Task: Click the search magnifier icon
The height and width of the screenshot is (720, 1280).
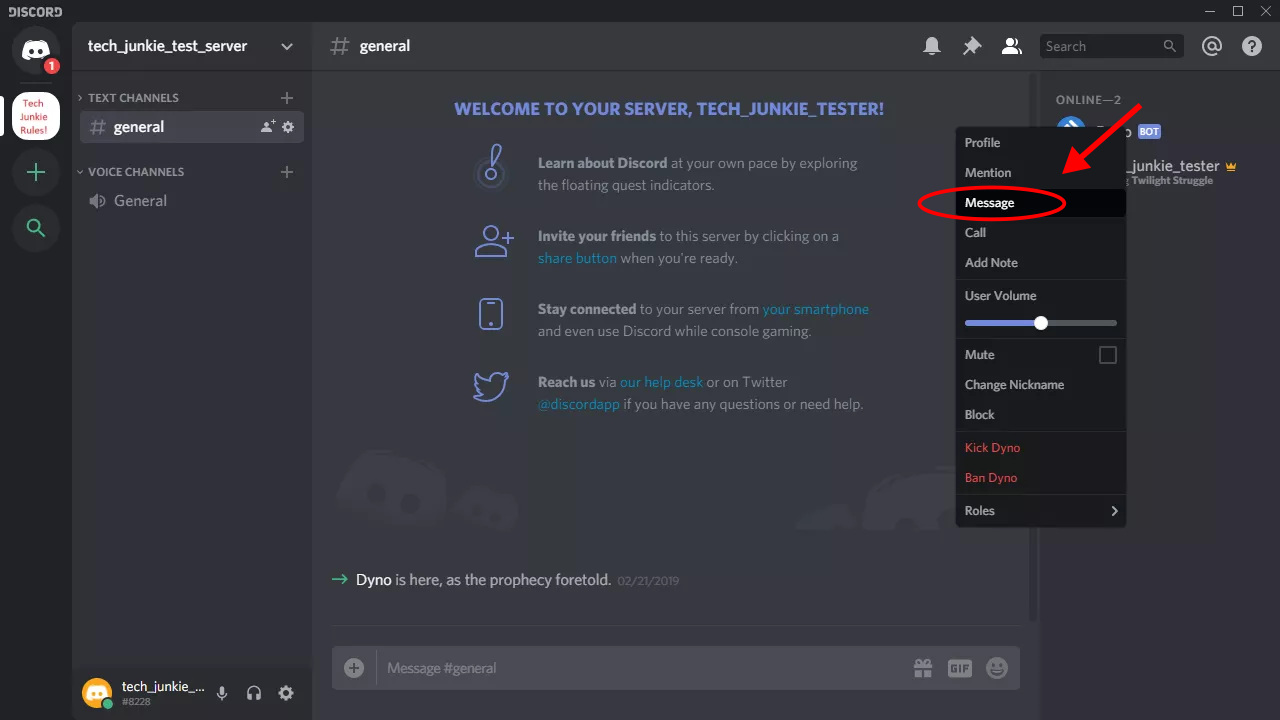Action: tap(1170, 46)
